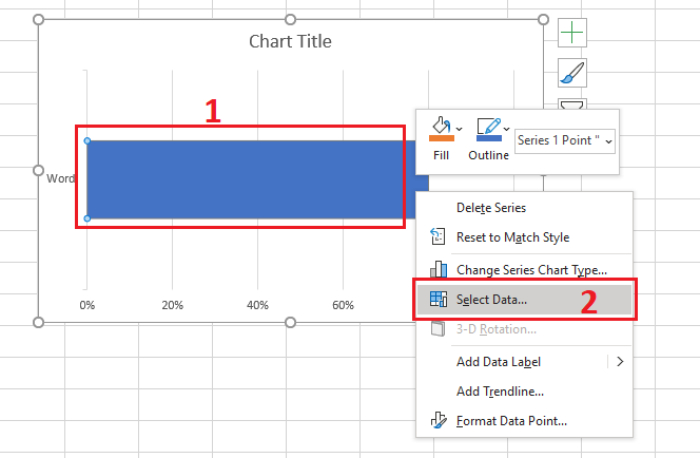Apply the Fill paint bucket icon

[441, 125]
